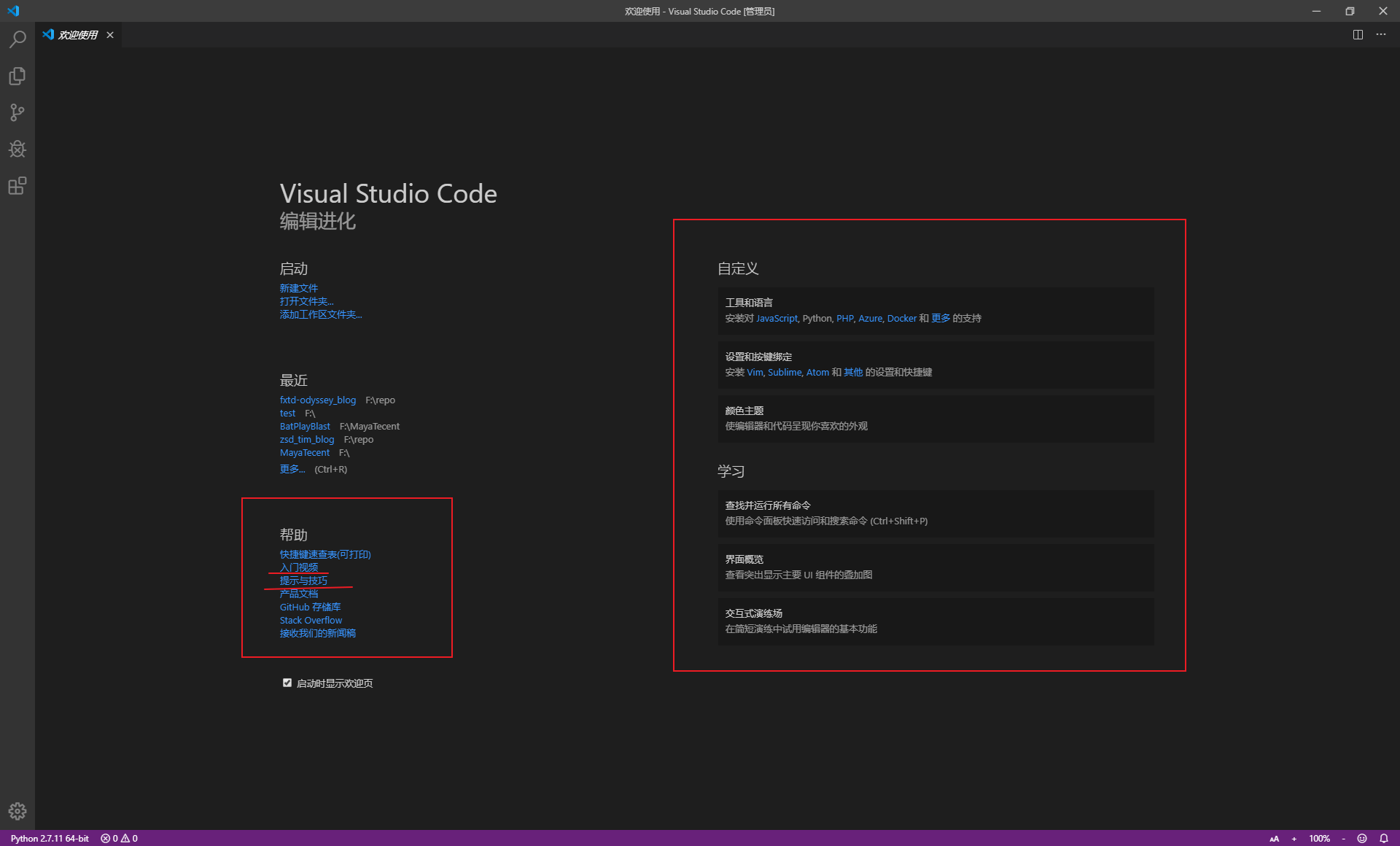The width and height of the screenshot is (1400, 846).
Task: Click the 新建文件 link
Action: point(299,288)
